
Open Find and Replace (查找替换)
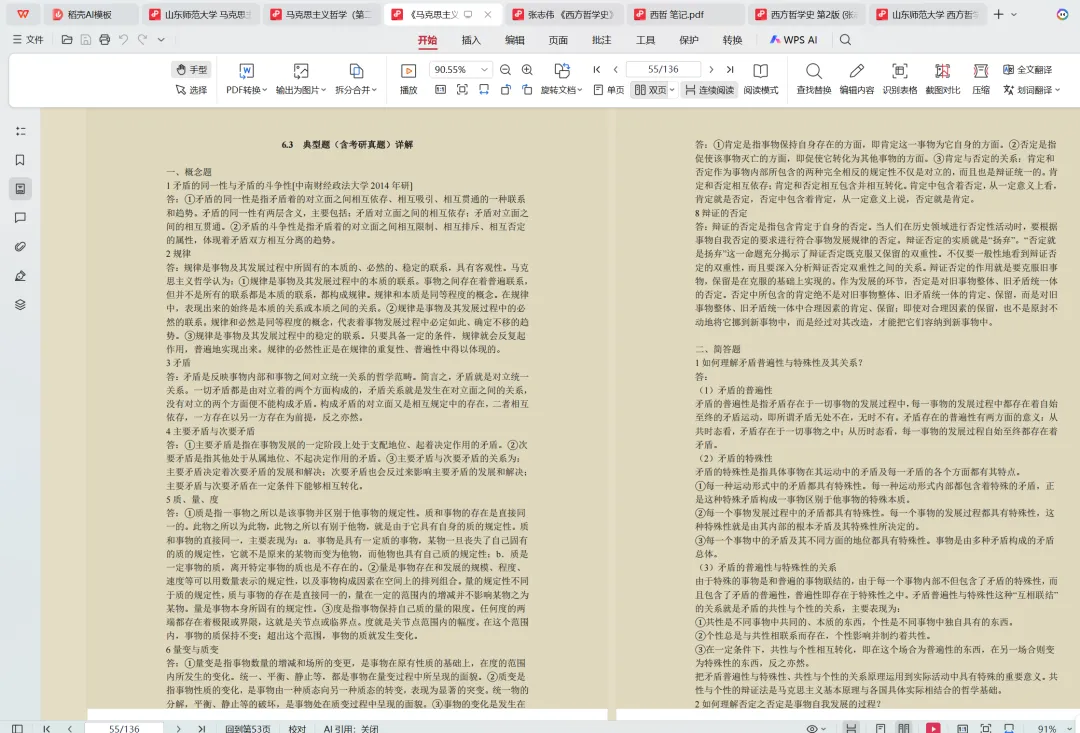[x=813, y=79]
